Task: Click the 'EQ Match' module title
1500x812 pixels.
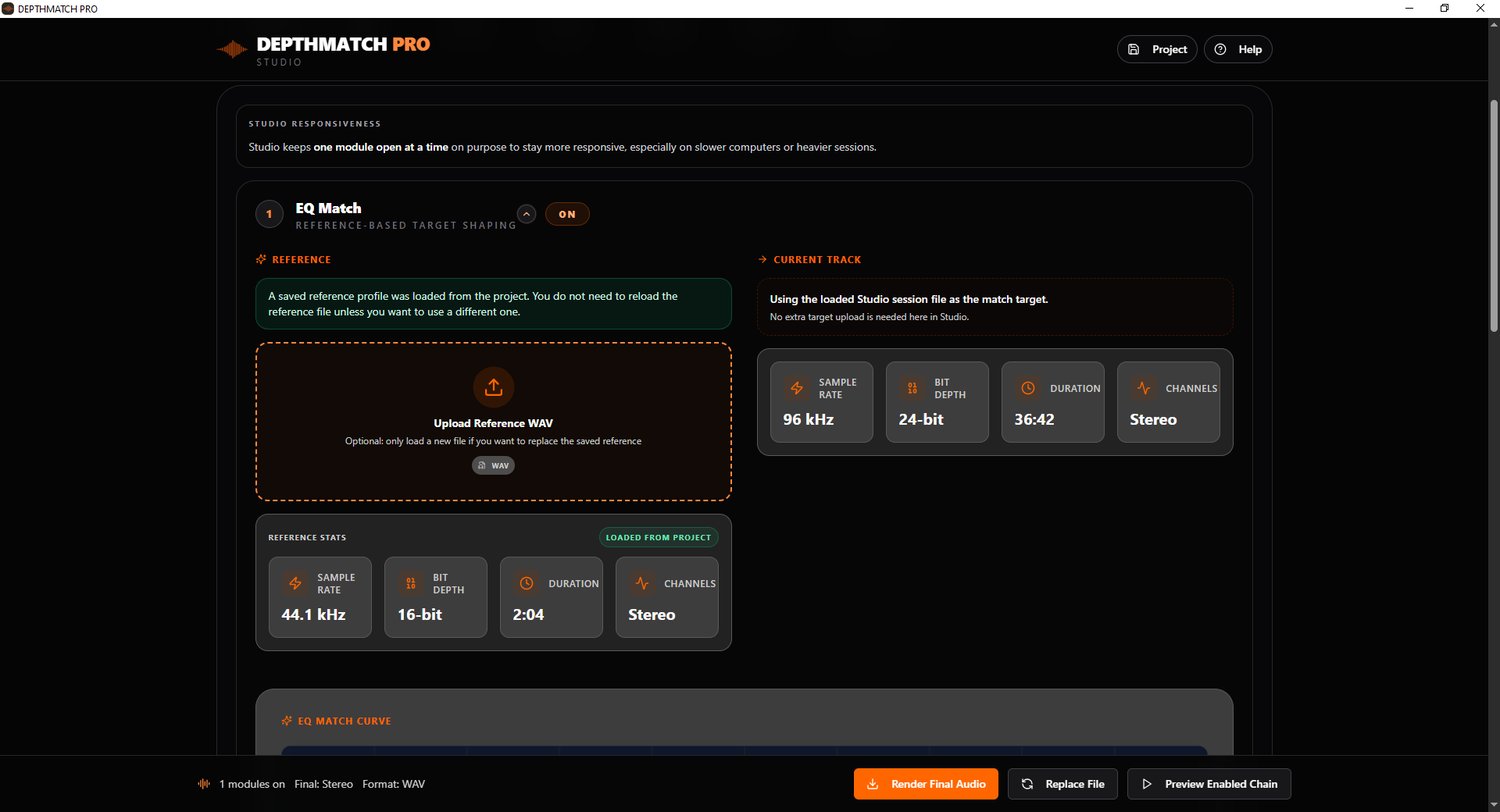Action: pyautogui.click(x=329, y=208)
